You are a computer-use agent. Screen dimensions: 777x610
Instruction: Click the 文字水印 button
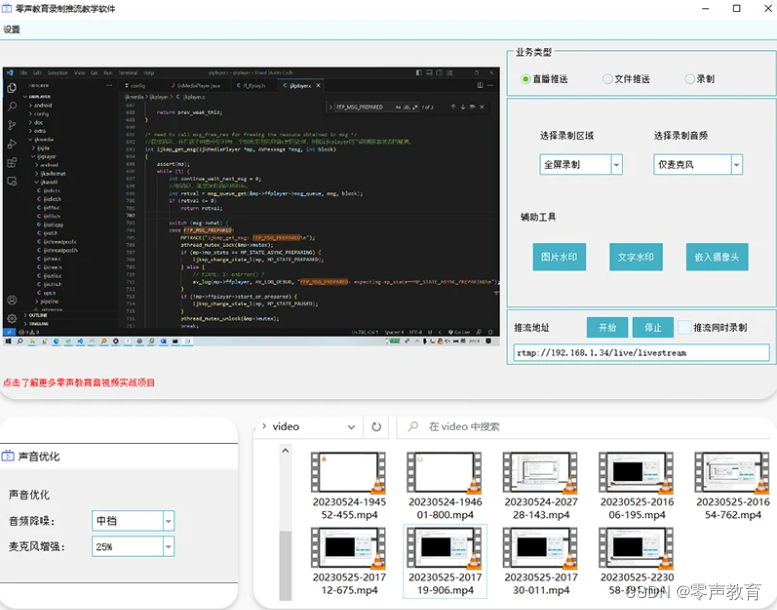[636, 257]
